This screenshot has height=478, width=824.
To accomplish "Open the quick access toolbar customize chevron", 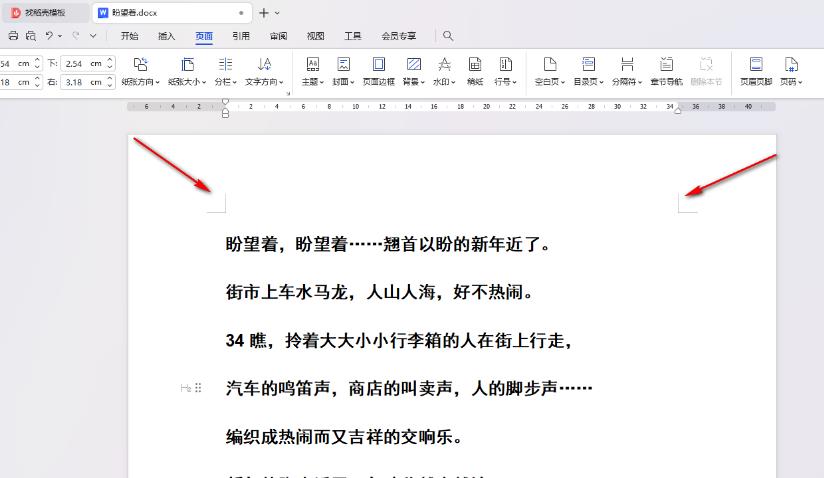I will coord(93,36).
